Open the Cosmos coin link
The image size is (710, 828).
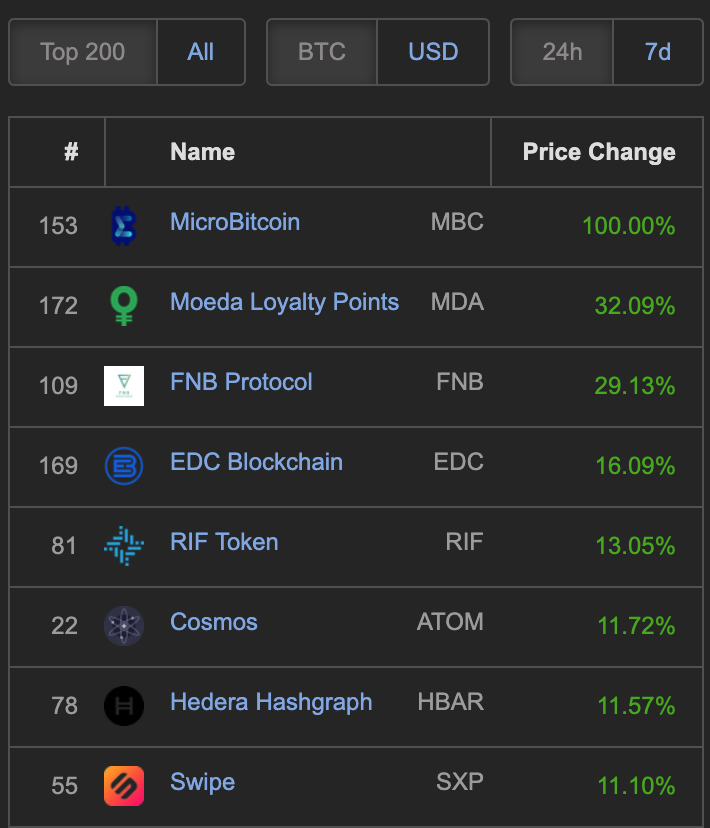pos(214,622)
